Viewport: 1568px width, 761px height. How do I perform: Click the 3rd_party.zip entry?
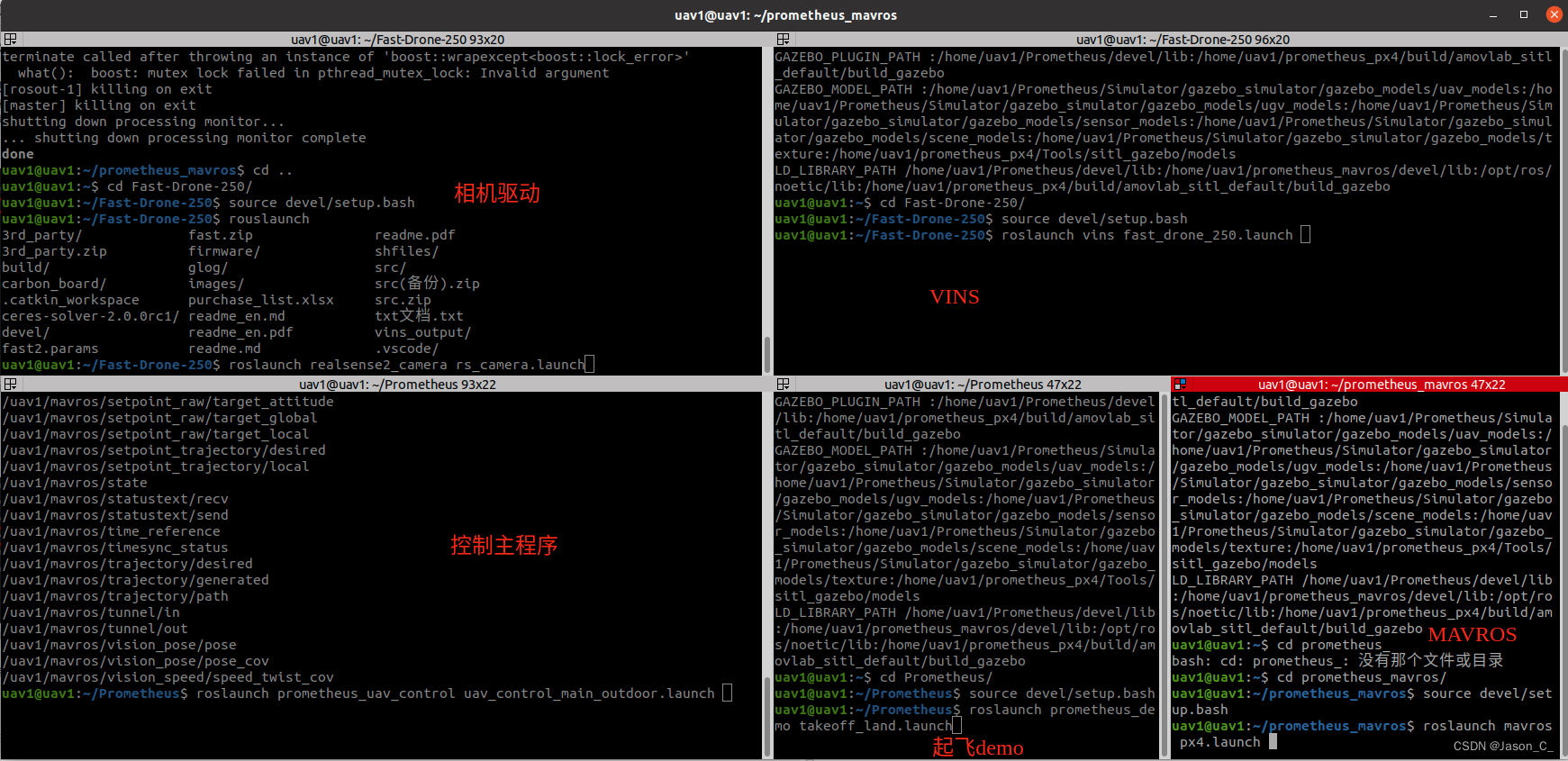55,251
